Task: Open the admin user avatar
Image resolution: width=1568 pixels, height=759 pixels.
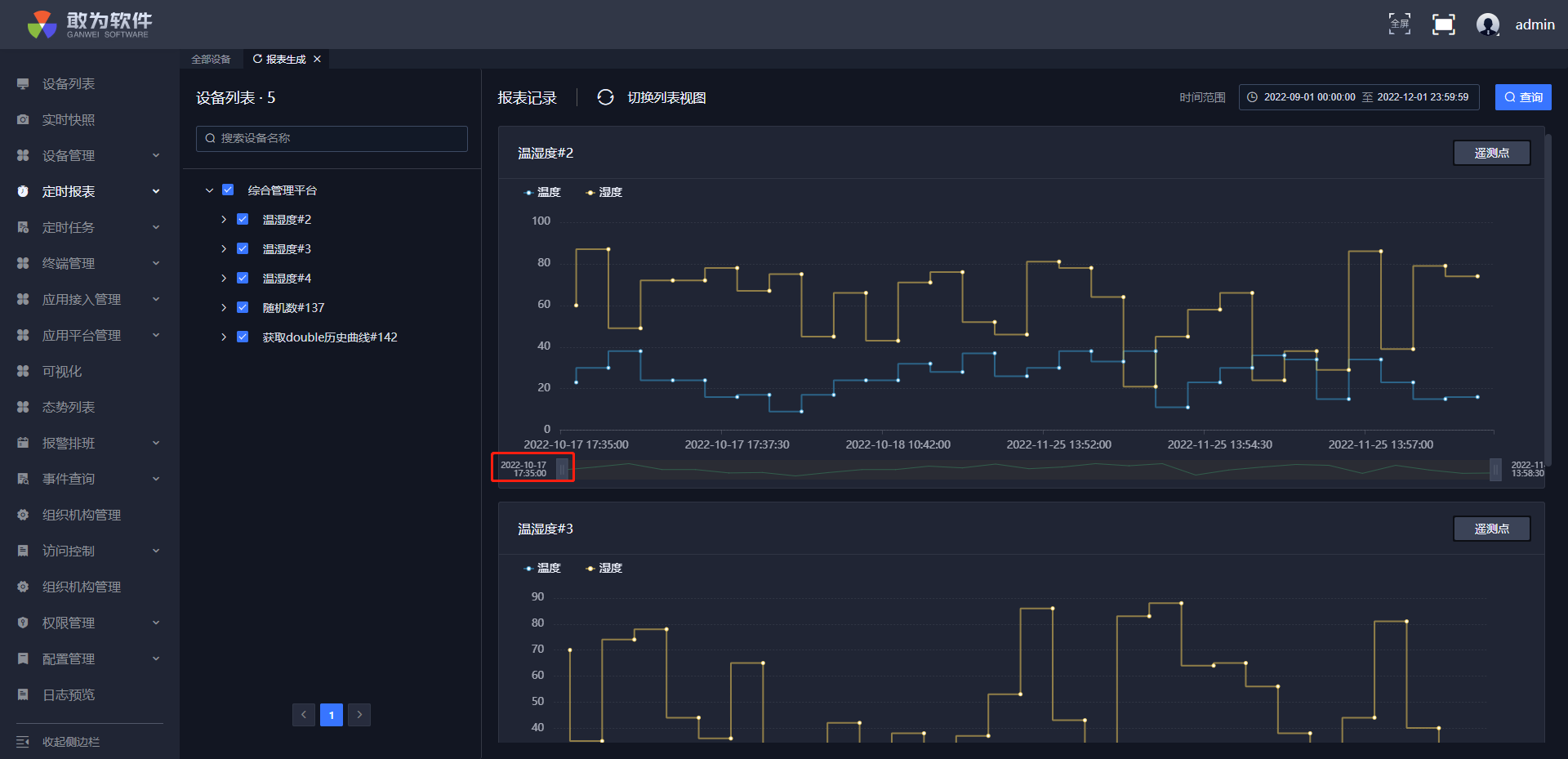Action: [1487, 25]
